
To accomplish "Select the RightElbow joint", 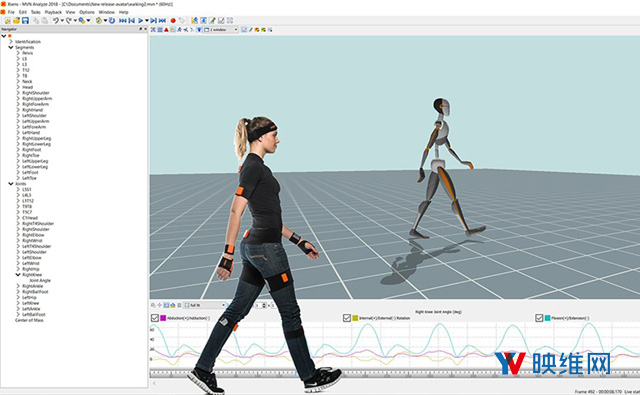I will click(33, 235).
